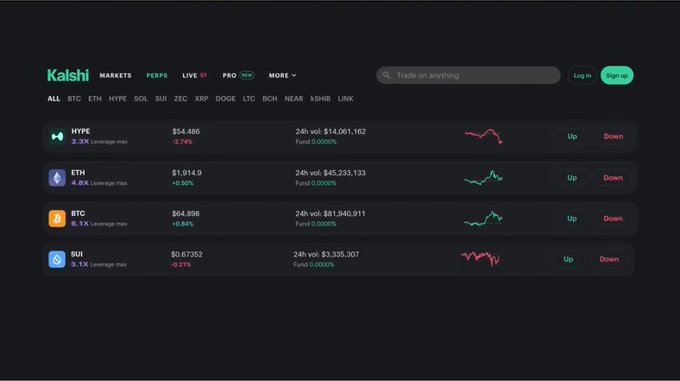
Task: Click Up on the HYPE row
Action: pos(572,137)
